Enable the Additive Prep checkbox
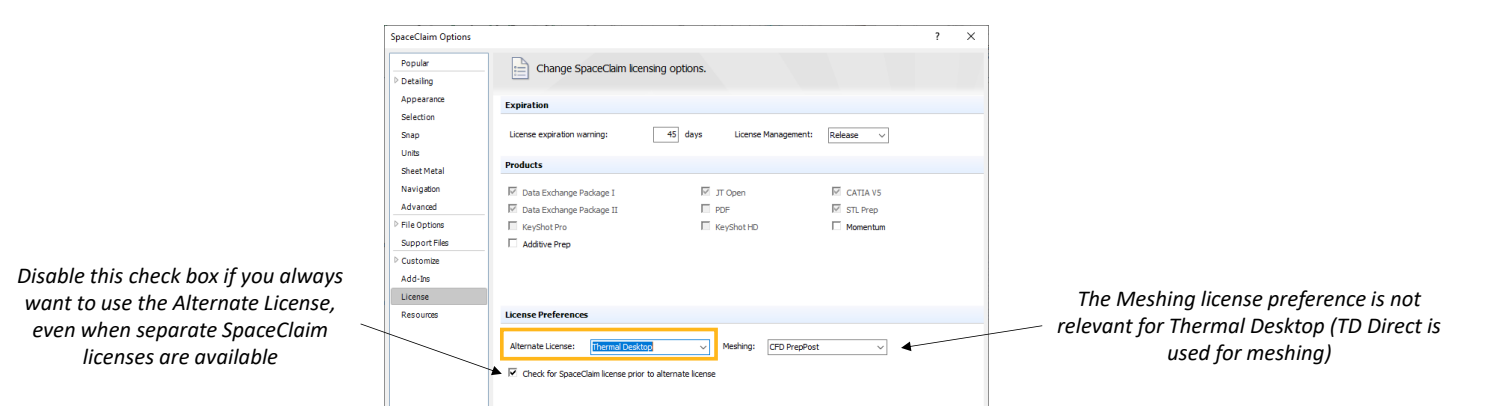Image resolution: width=1491 pixels, height=410 pixels. coord(513,244)
